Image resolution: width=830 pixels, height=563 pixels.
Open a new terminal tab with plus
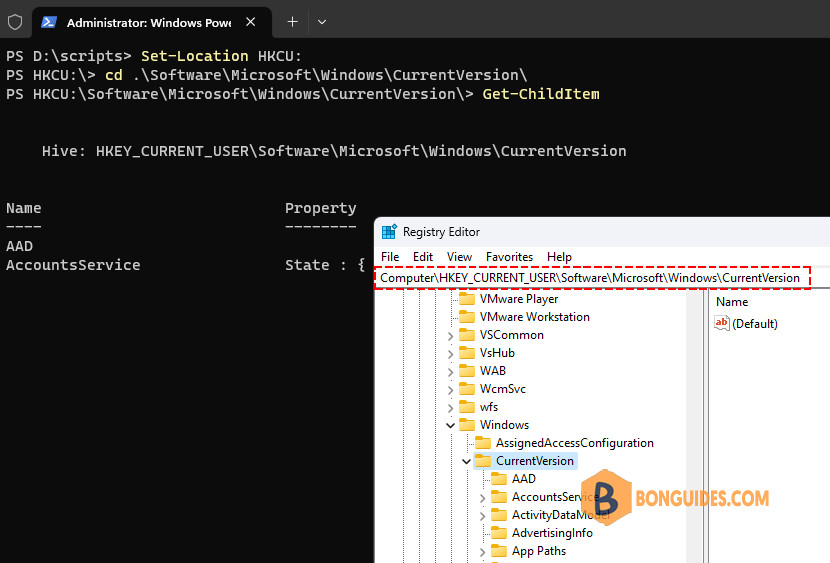tap(292, 22)
